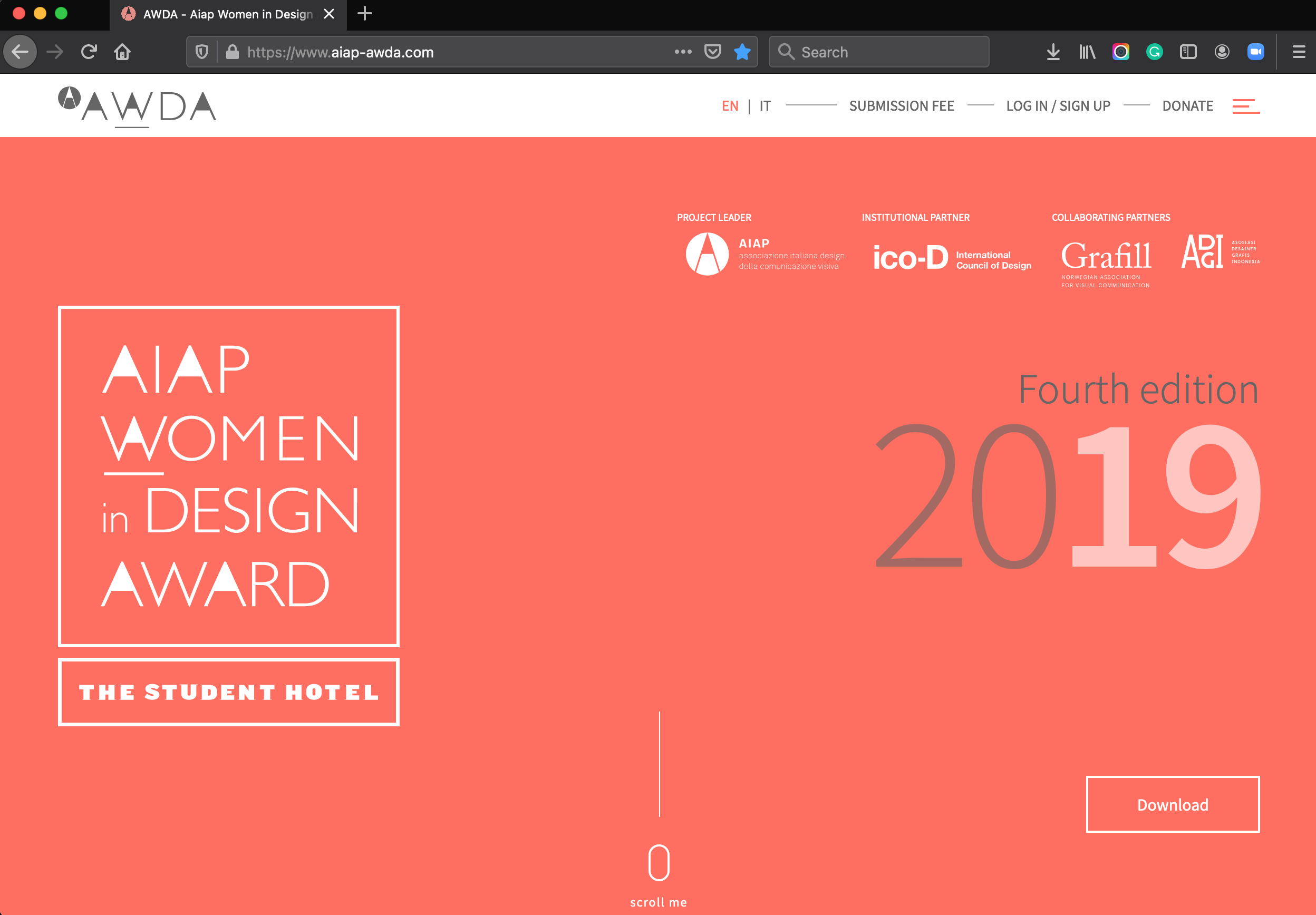1316x915 pixels.
Task: Save page to Pocket icon
Action: (x=712, y=52)
